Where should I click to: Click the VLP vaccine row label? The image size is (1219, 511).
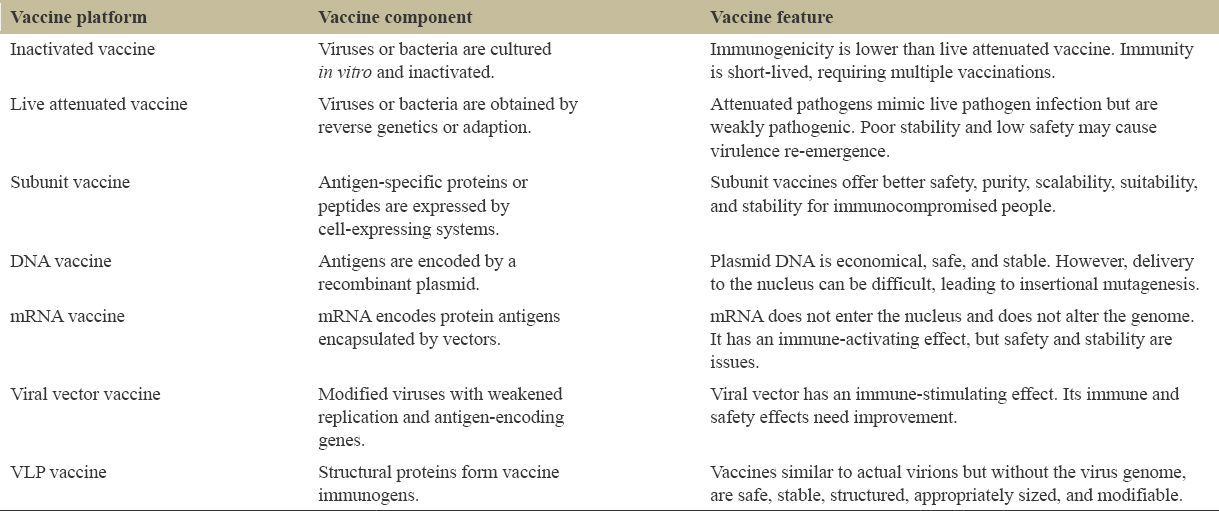coord(59,472)
